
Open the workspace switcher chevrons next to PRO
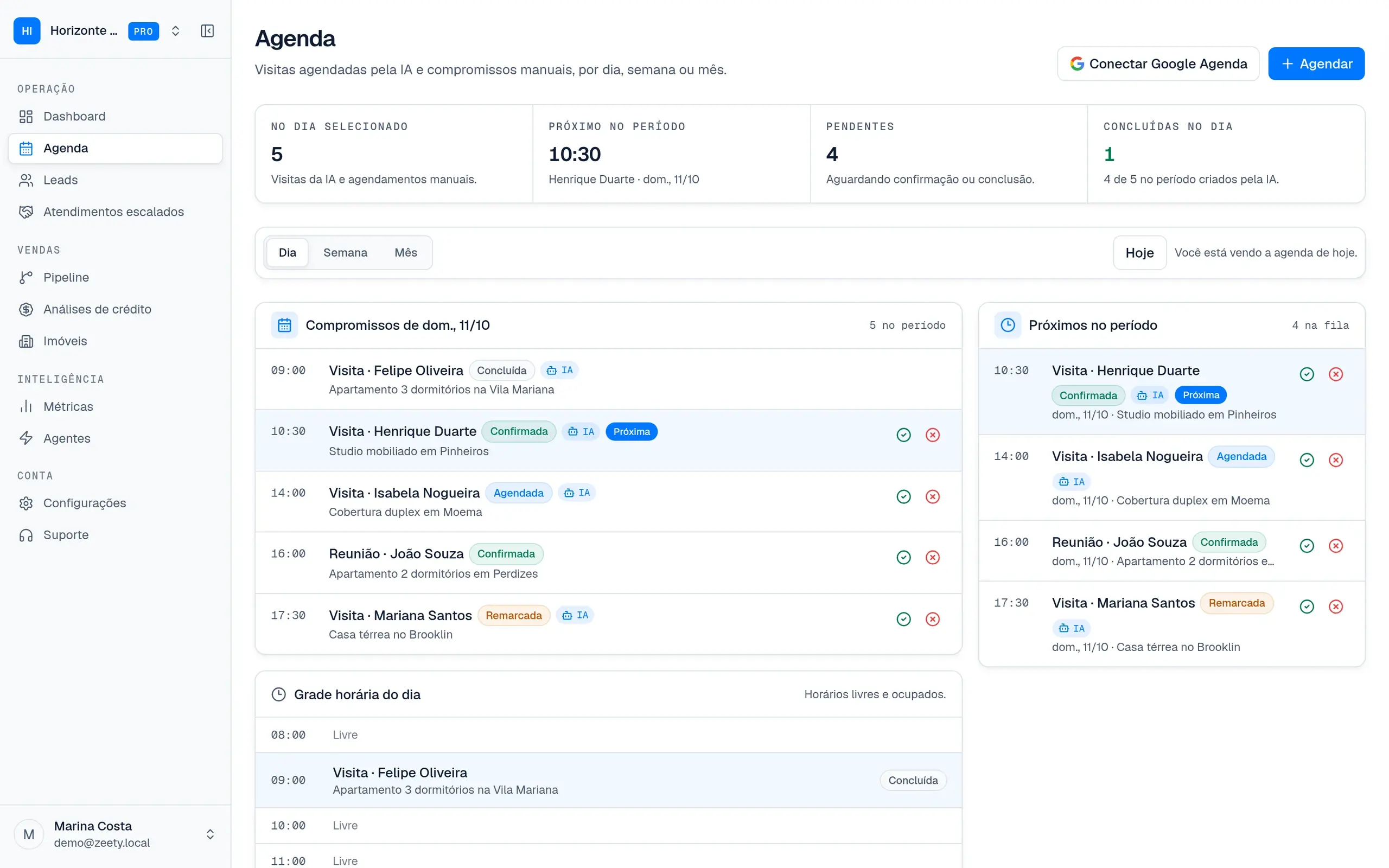pyautogui.click(x=176, y=31)
